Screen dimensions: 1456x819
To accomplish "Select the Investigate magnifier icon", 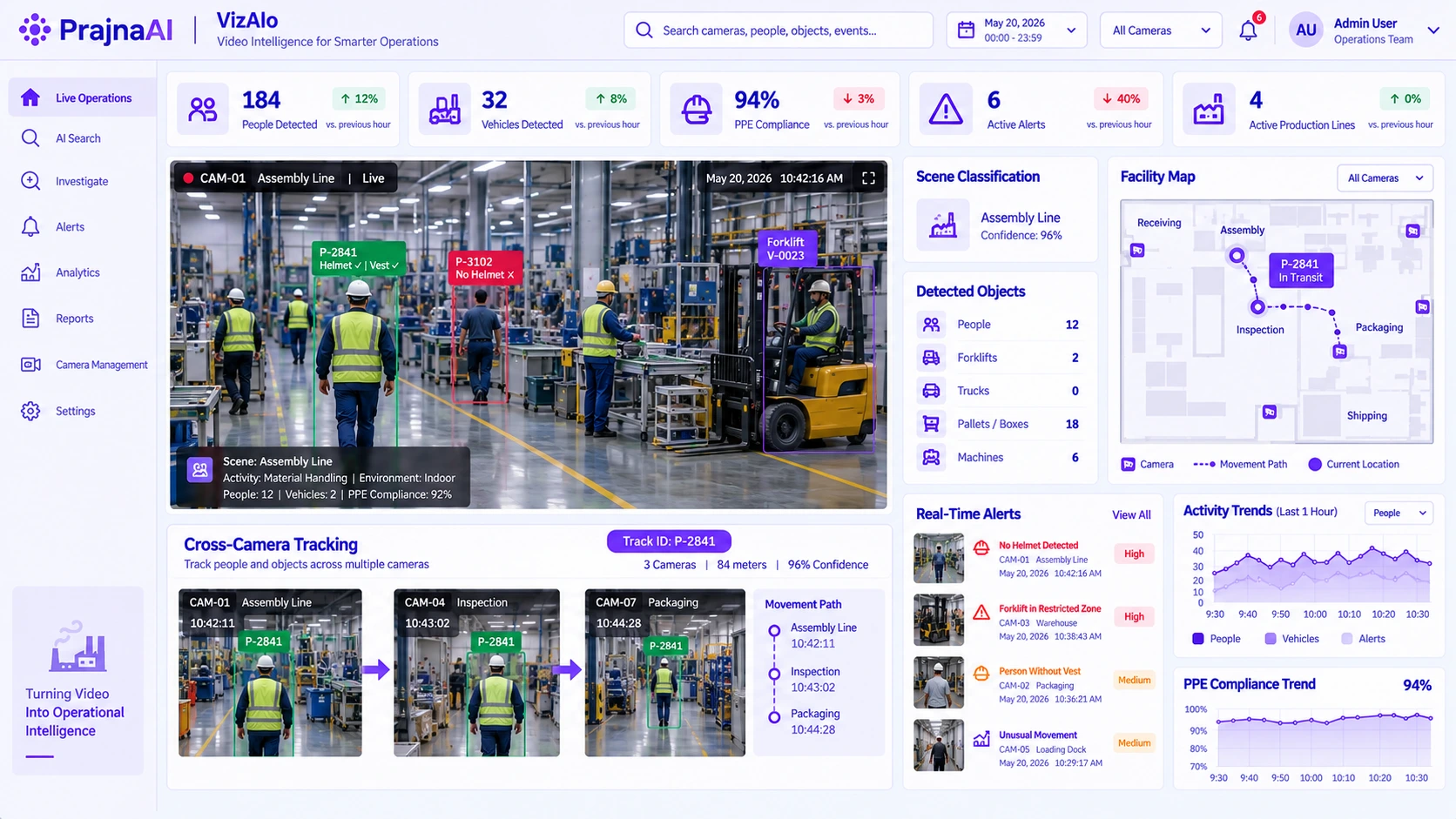I will click(30, 181).
